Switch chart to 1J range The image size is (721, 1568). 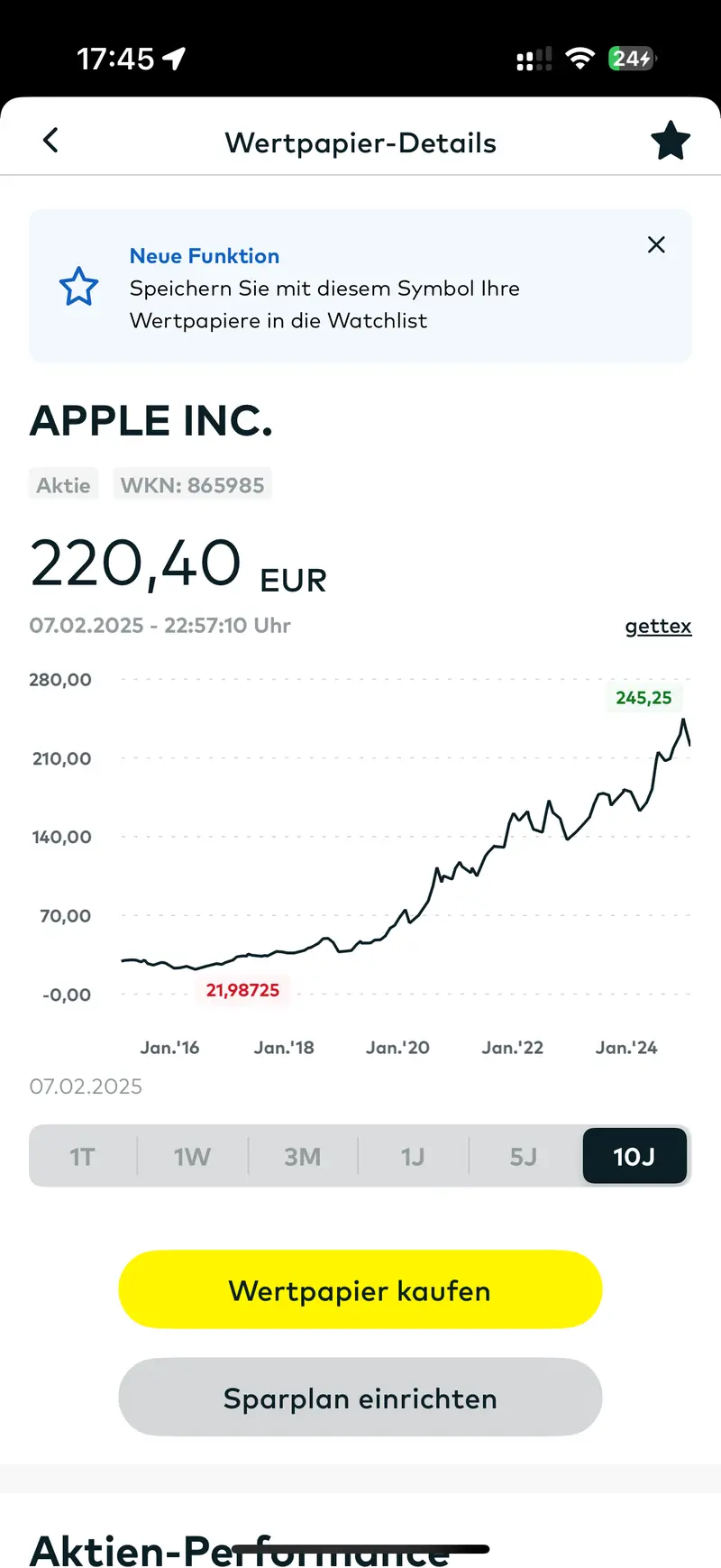413,1156
